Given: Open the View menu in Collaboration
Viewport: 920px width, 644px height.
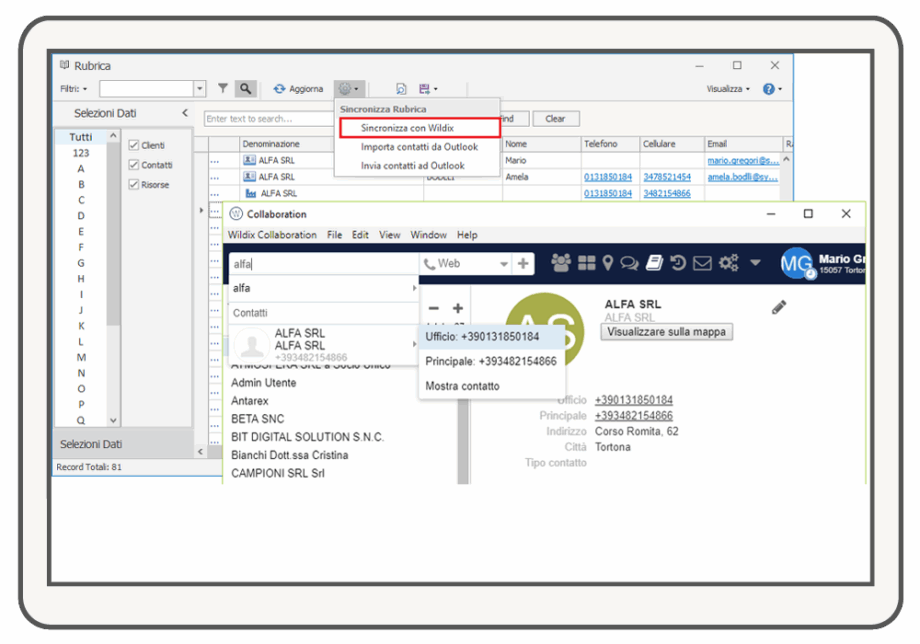Looking at the screenshot, I should [390, 235].
